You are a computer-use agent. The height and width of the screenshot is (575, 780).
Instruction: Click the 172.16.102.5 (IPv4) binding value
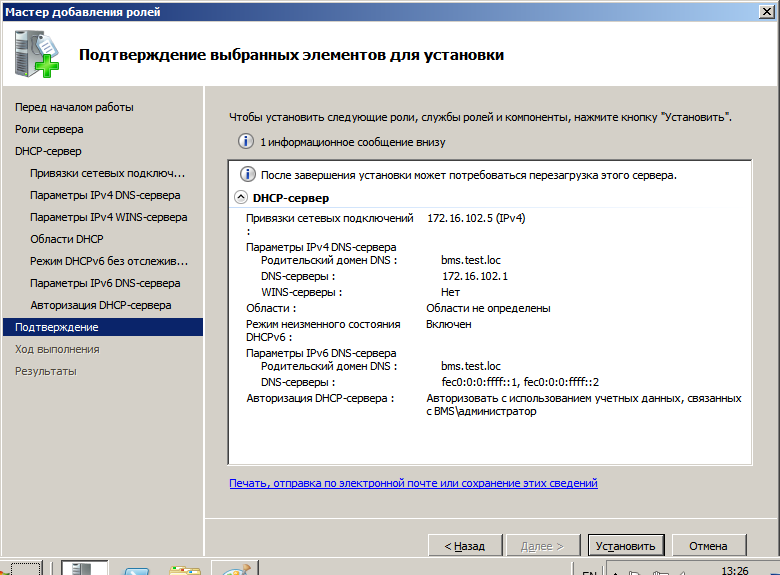click(x=476, y=218)
